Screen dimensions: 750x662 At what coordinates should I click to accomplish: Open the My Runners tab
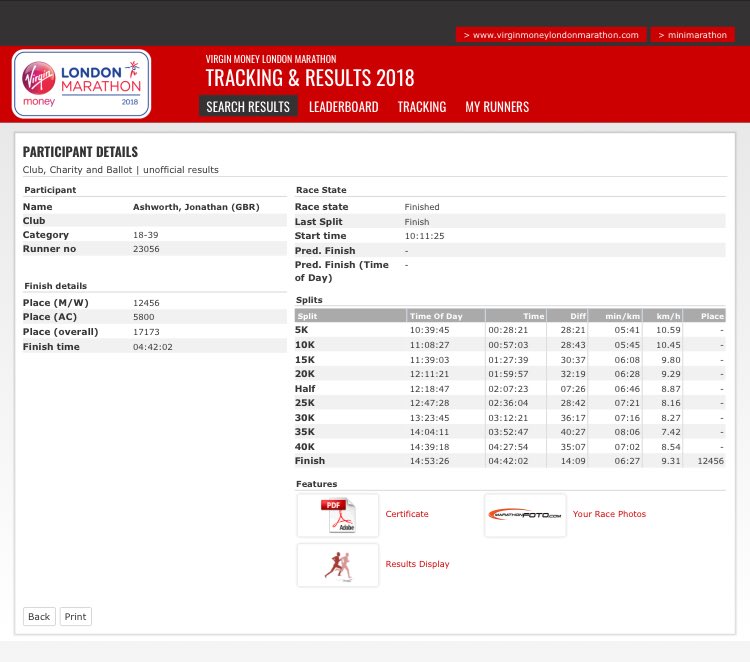pos(497,107)
